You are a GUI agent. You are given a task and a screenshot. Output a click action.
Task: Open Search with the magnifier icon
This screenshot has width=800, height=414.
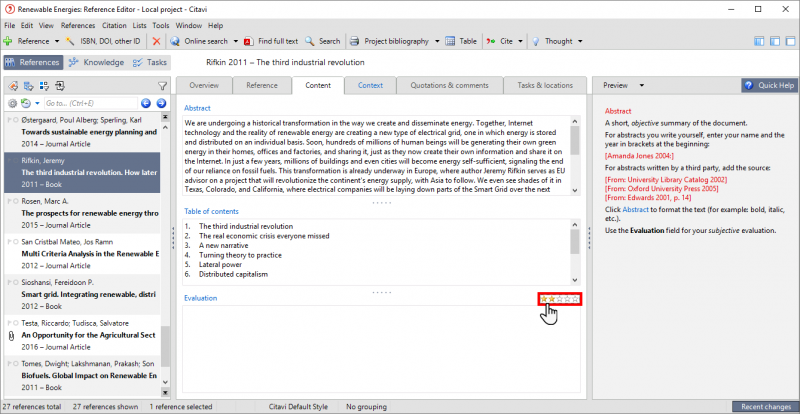click(322, 41)
